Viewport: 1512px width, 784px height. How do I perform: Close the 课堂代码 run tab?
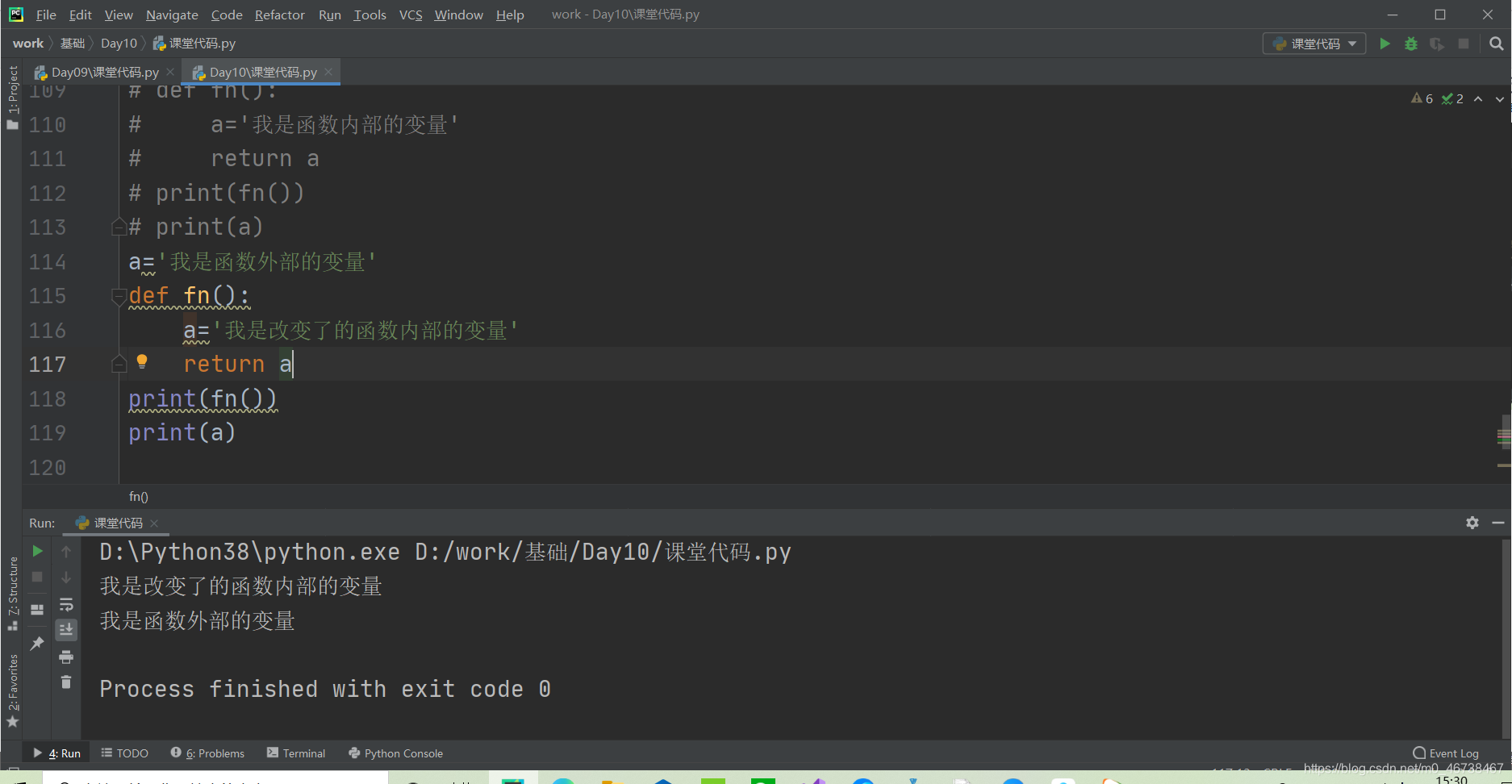pos(154,523)
